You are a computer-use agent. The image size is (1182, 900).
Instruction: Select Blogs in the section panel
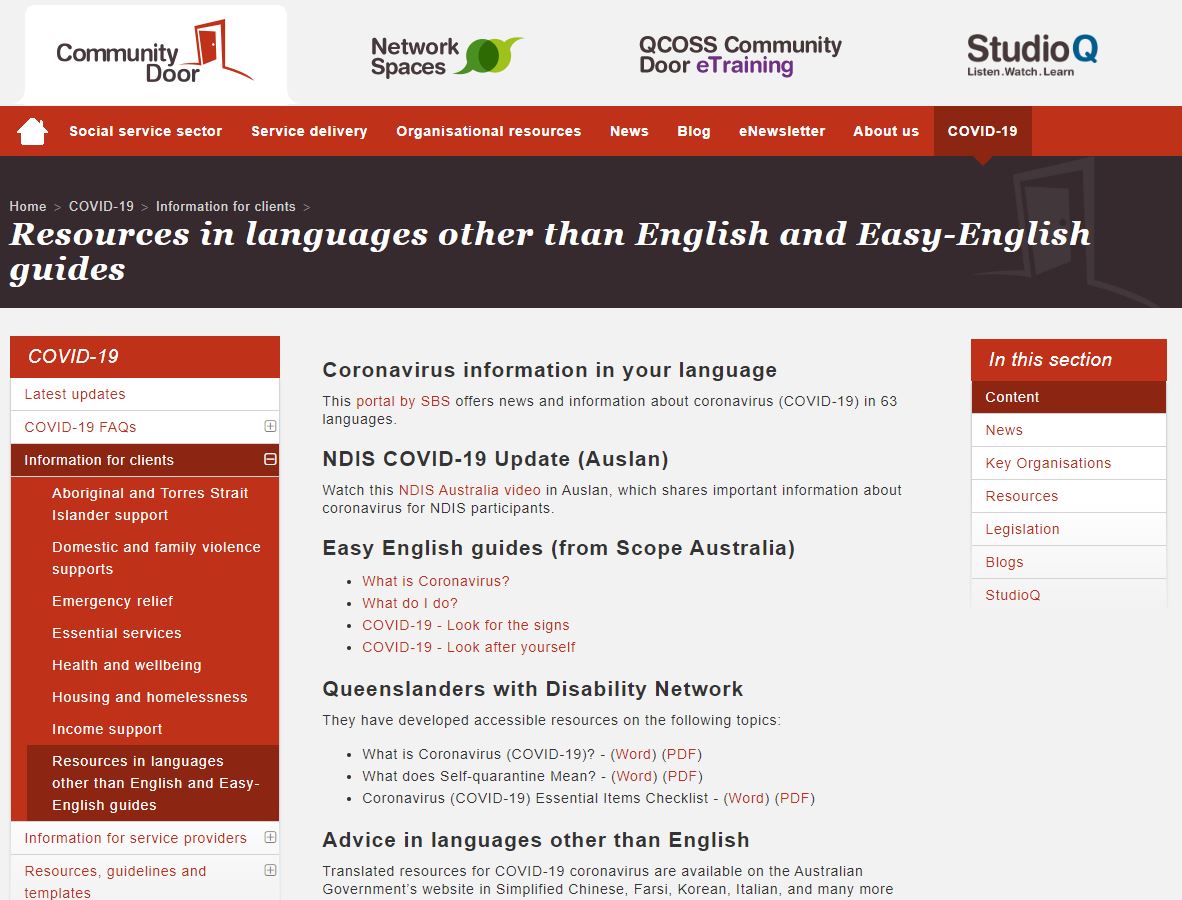[x=1068, y=562]
